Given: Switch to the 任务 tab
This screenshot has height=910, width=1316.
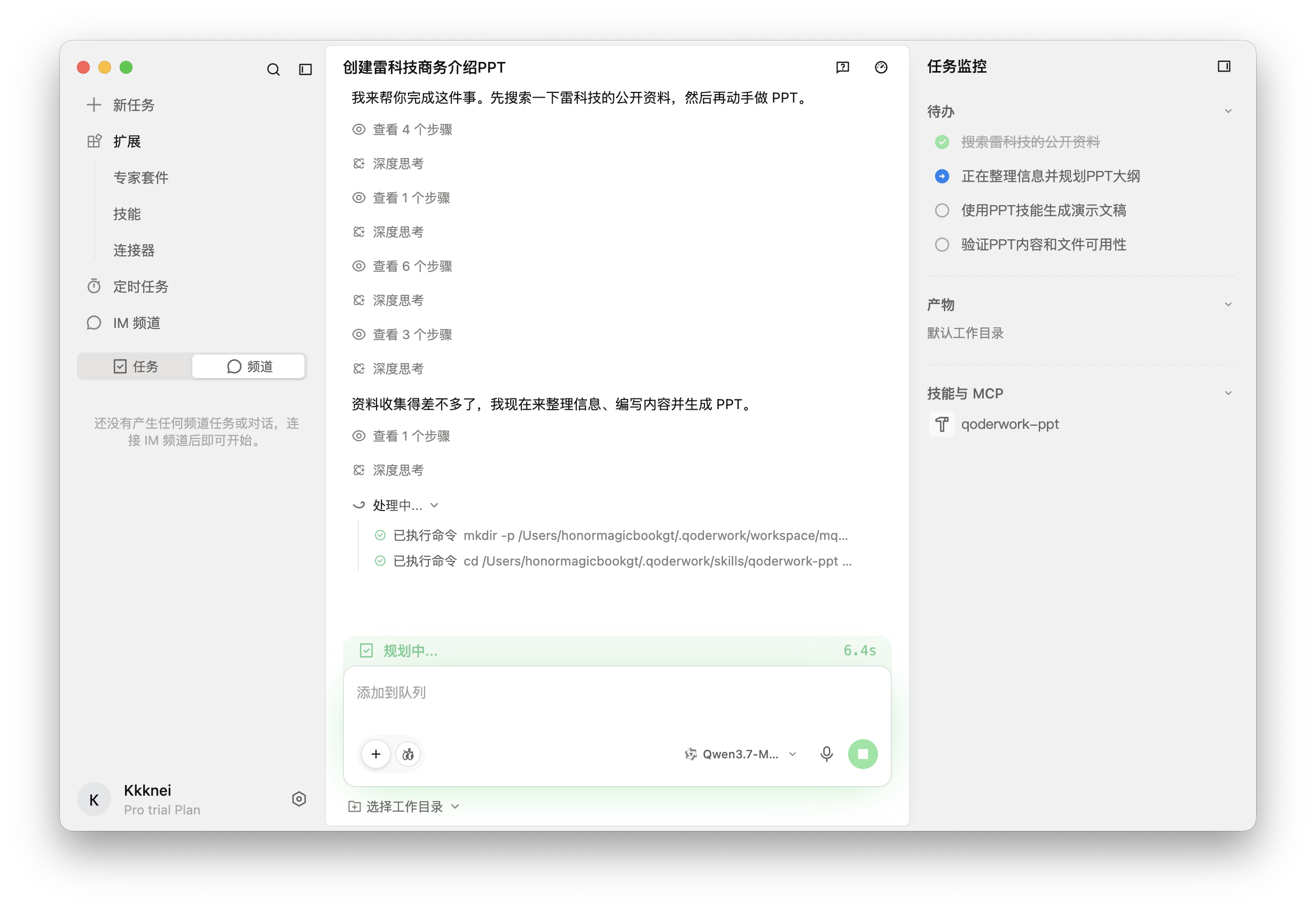Looking at the screenshot, I should pyautogui.click(x=135, y=366).
